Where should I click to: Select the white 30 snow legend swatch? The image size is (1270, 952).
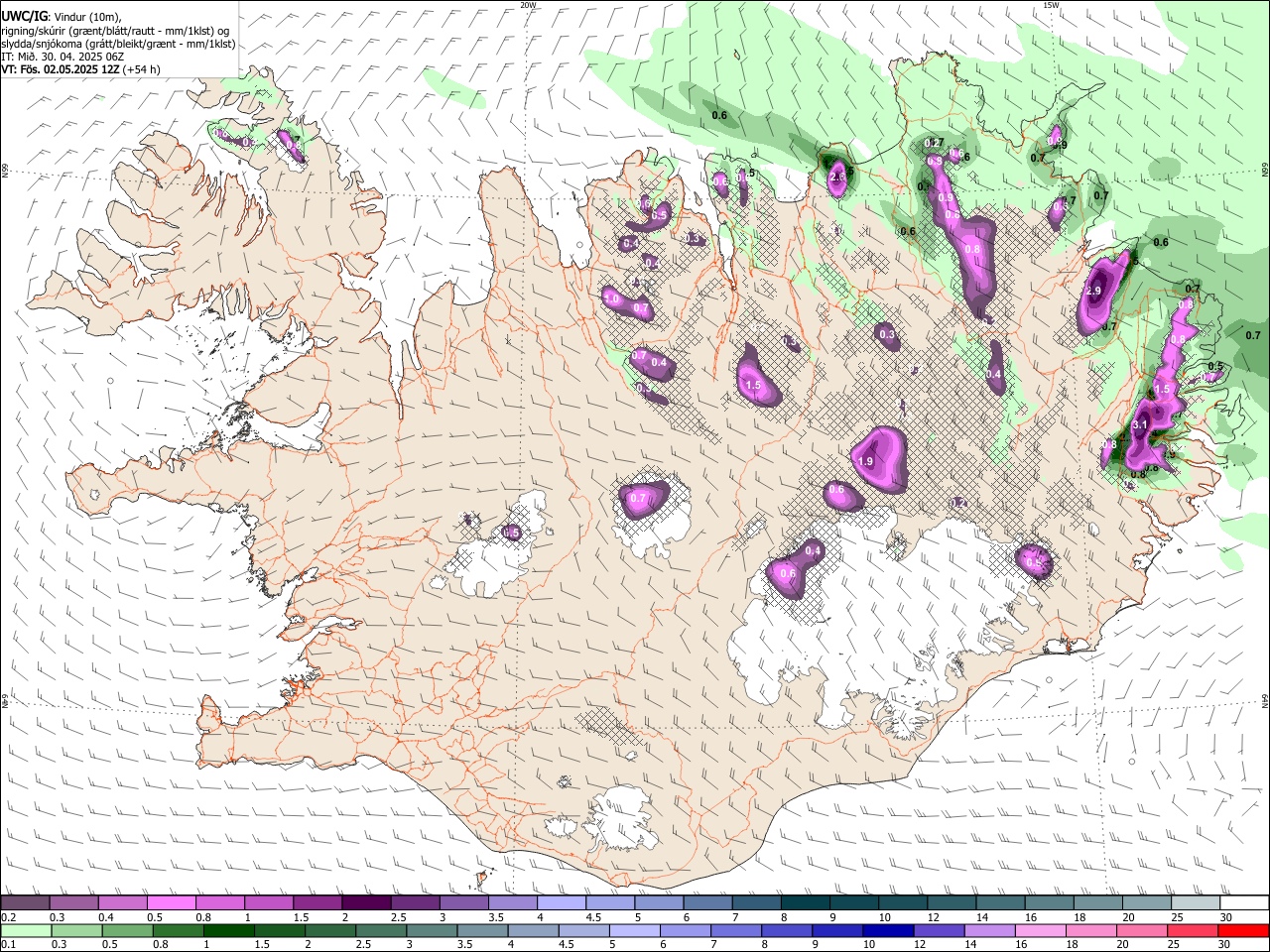tap(1244, 903)
